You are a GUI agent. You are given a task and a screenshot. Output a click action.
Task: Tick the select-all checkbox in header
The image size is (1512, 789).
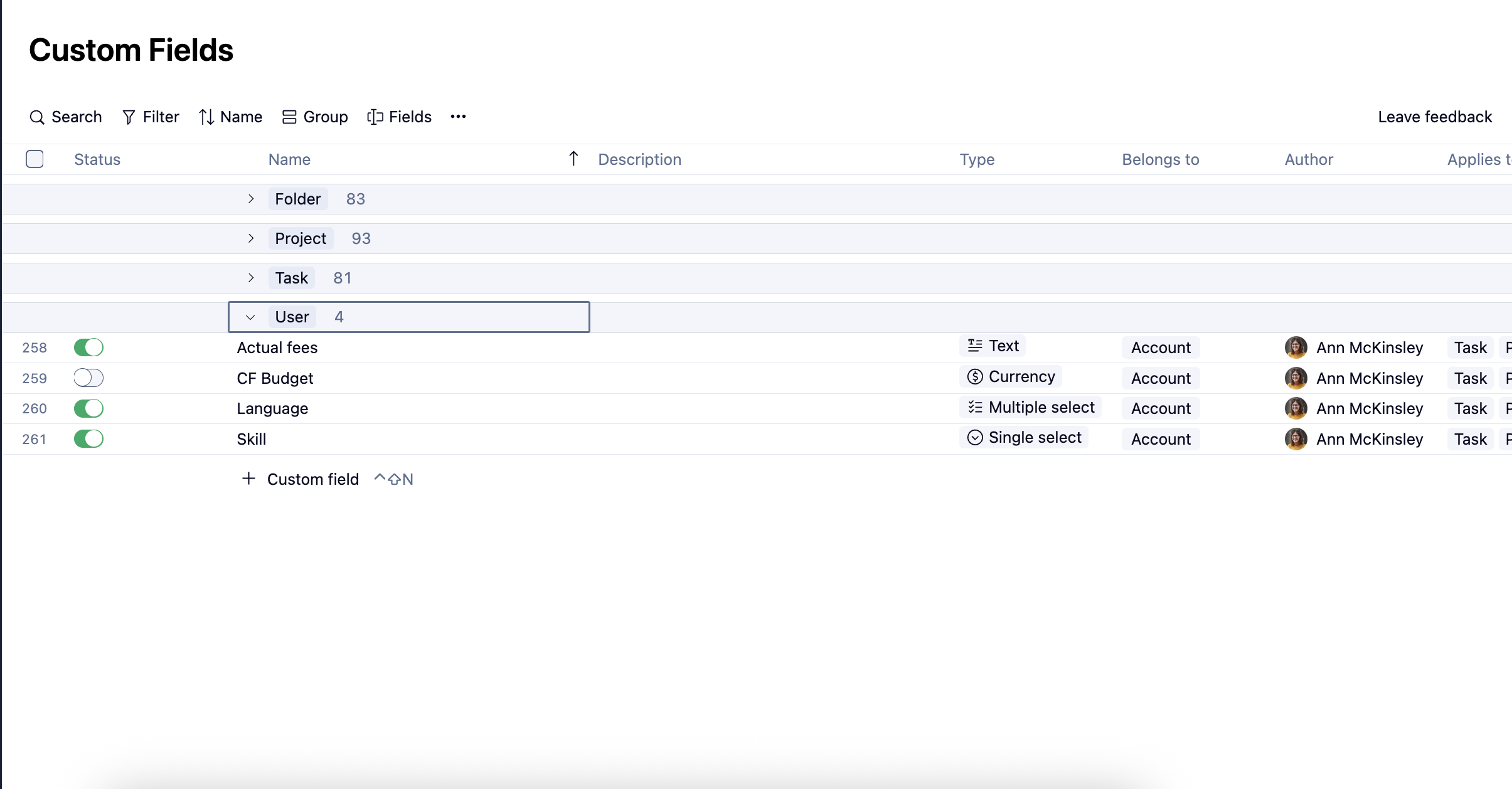[35, 159]
